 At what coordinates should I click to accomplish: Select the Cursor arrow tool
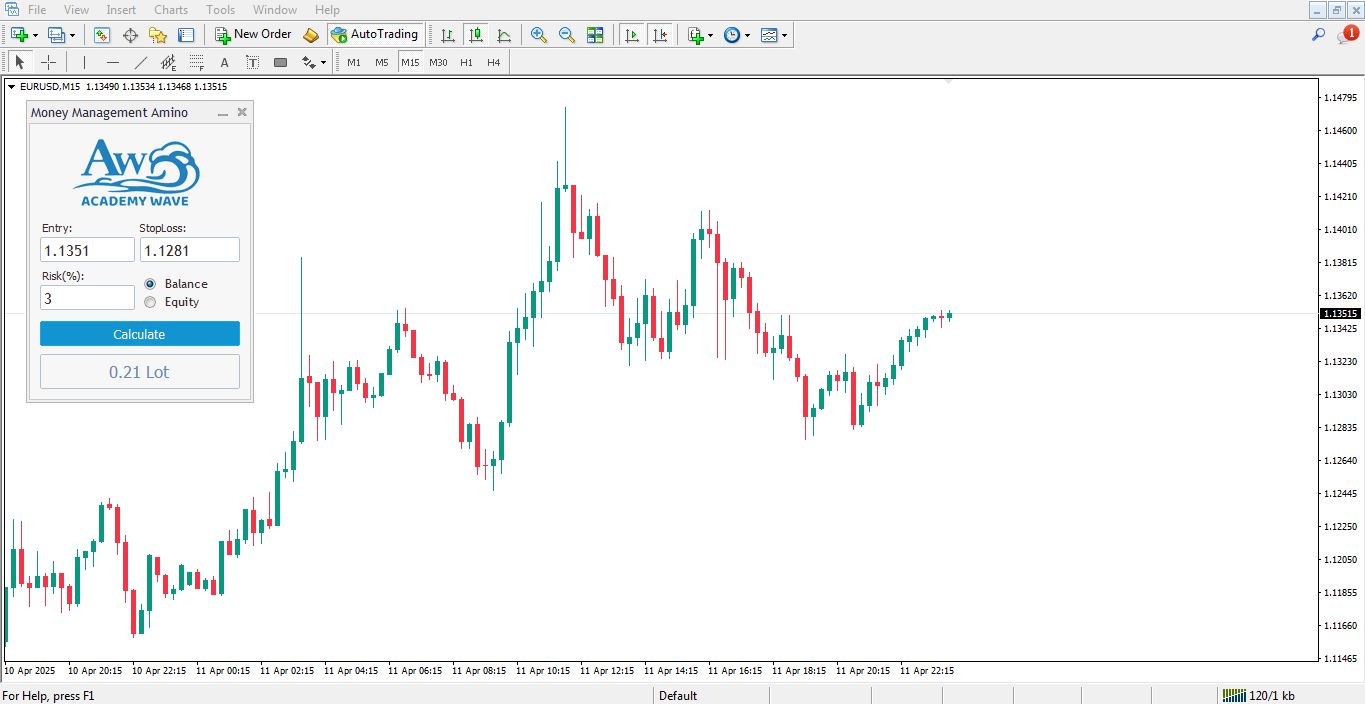coord(20,62)
